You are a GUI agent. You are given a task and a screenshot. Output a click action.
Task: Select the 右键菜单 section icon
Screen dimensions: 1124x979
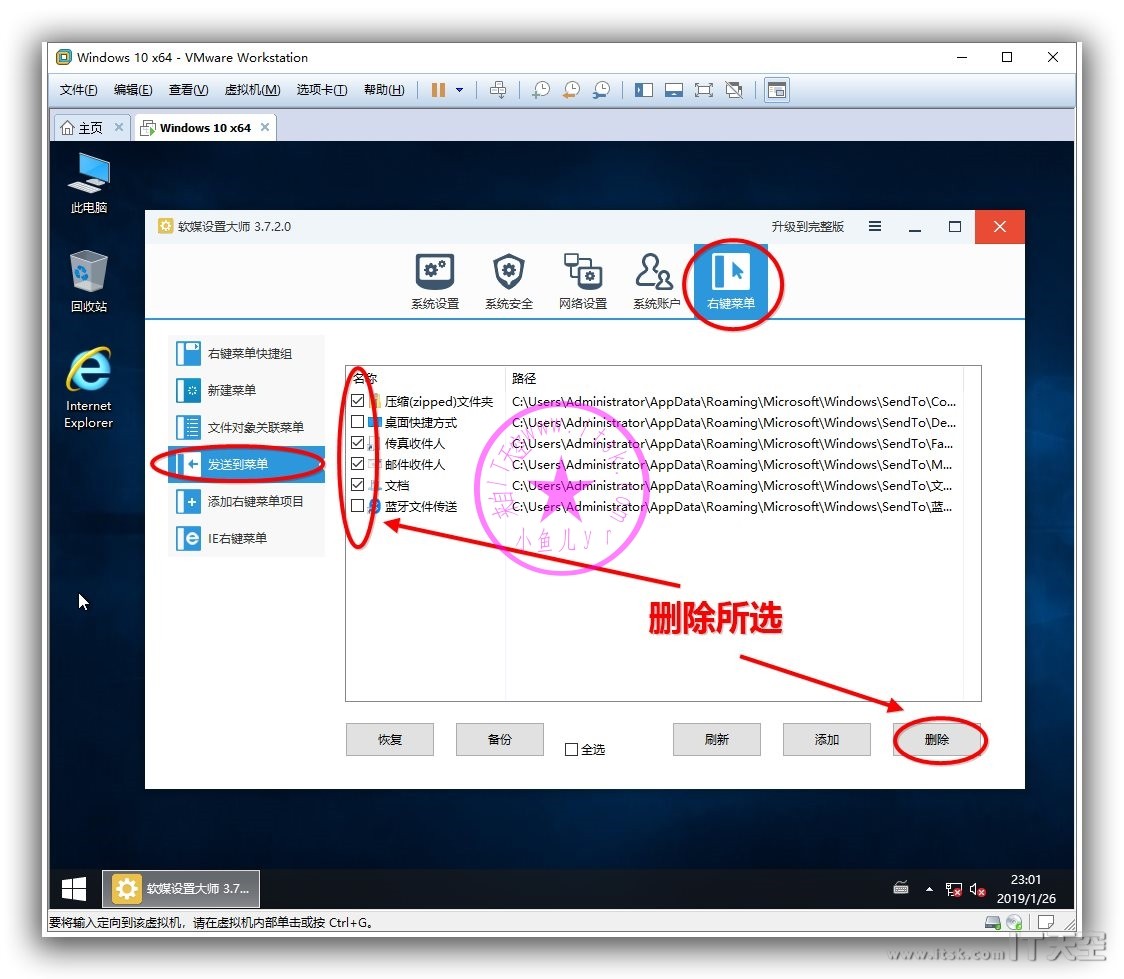point(730,281)
